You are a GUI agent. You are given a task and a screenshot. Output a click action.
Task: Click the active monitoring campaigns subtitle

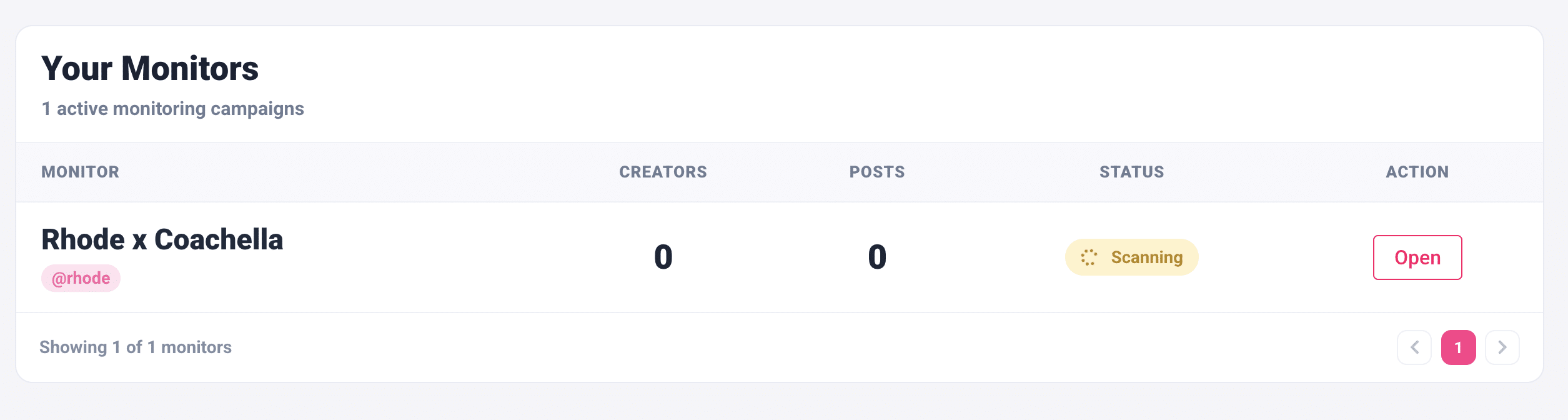tap(172, 108)
